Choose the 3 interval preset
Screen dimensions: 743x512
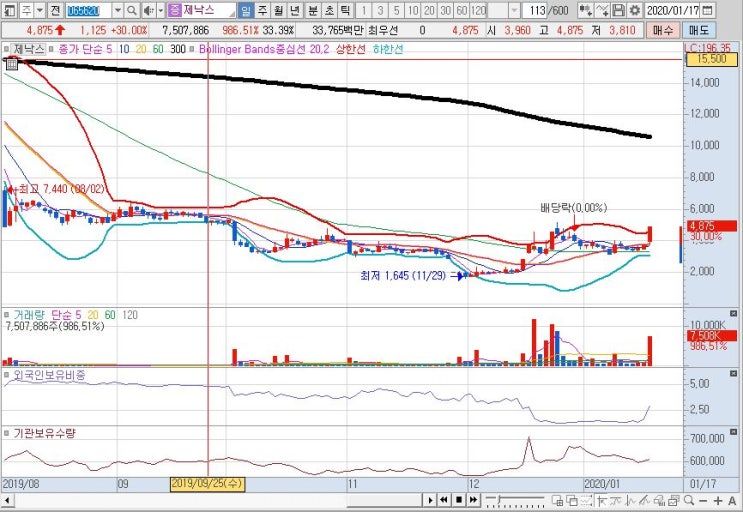381,10
